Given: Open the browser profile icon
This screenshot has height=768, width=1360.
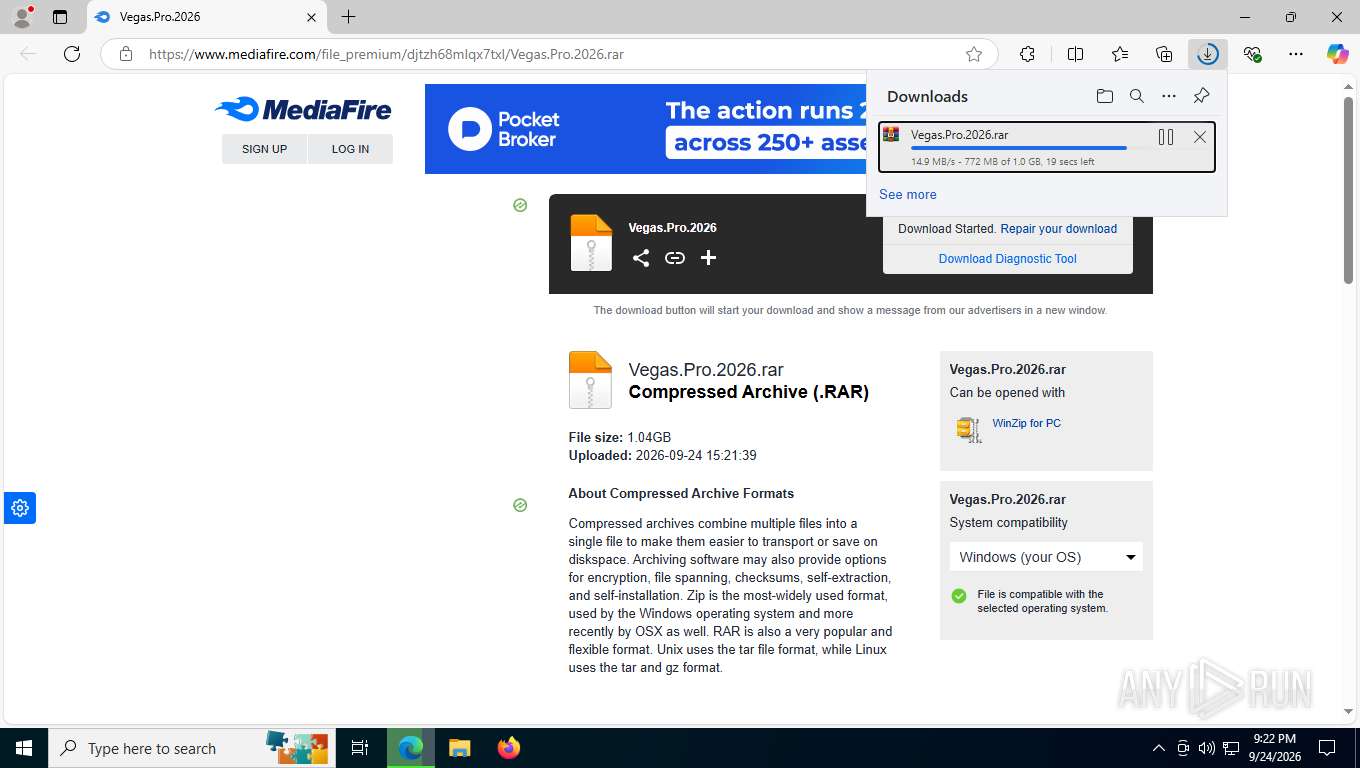Looking at the screenshot, I should (22, 17).
